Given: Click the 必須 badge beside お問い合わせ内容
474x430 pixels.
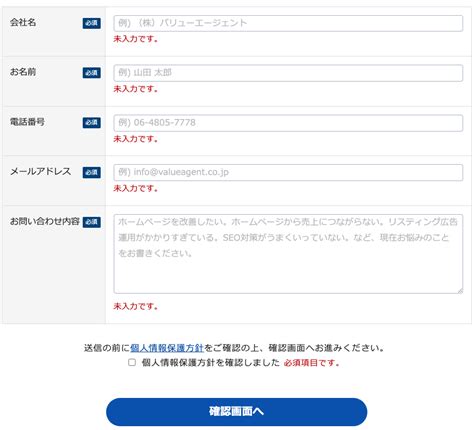Looking at the screenshot, I should (92, 222).
